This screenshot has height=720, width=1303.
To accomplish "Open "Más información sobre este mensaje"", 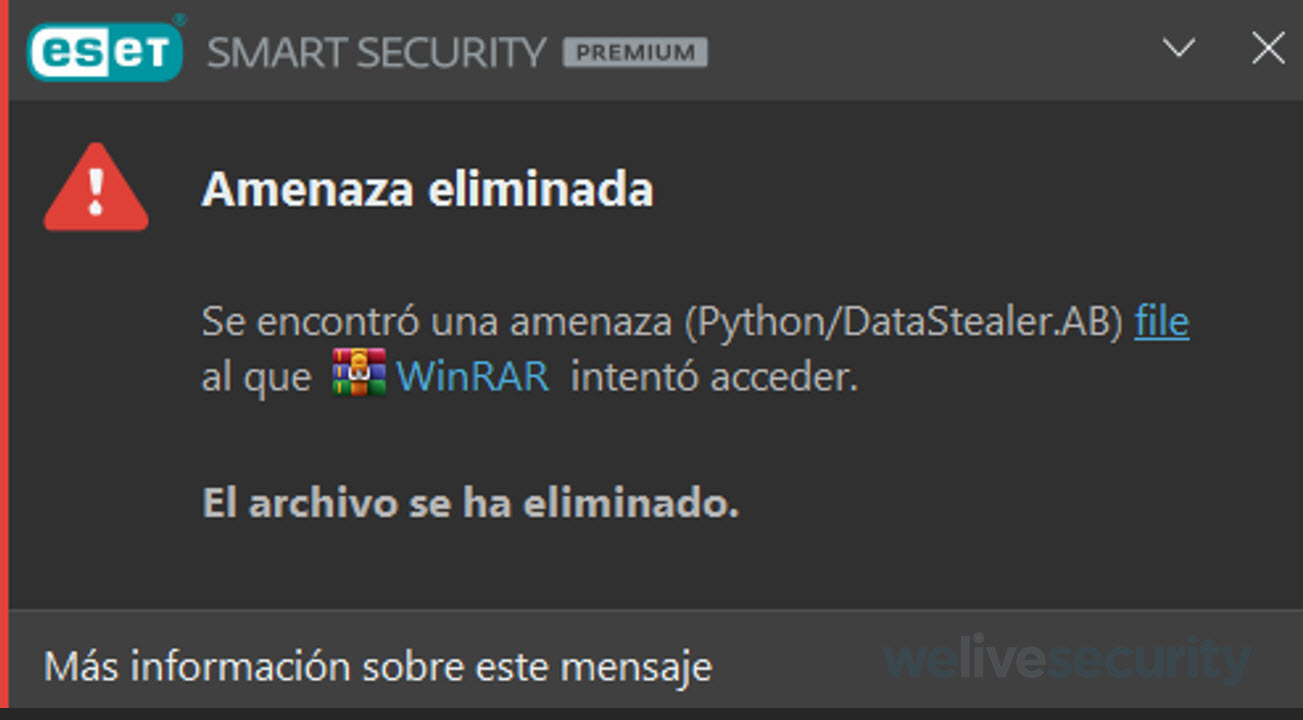I will click(378, 666).
